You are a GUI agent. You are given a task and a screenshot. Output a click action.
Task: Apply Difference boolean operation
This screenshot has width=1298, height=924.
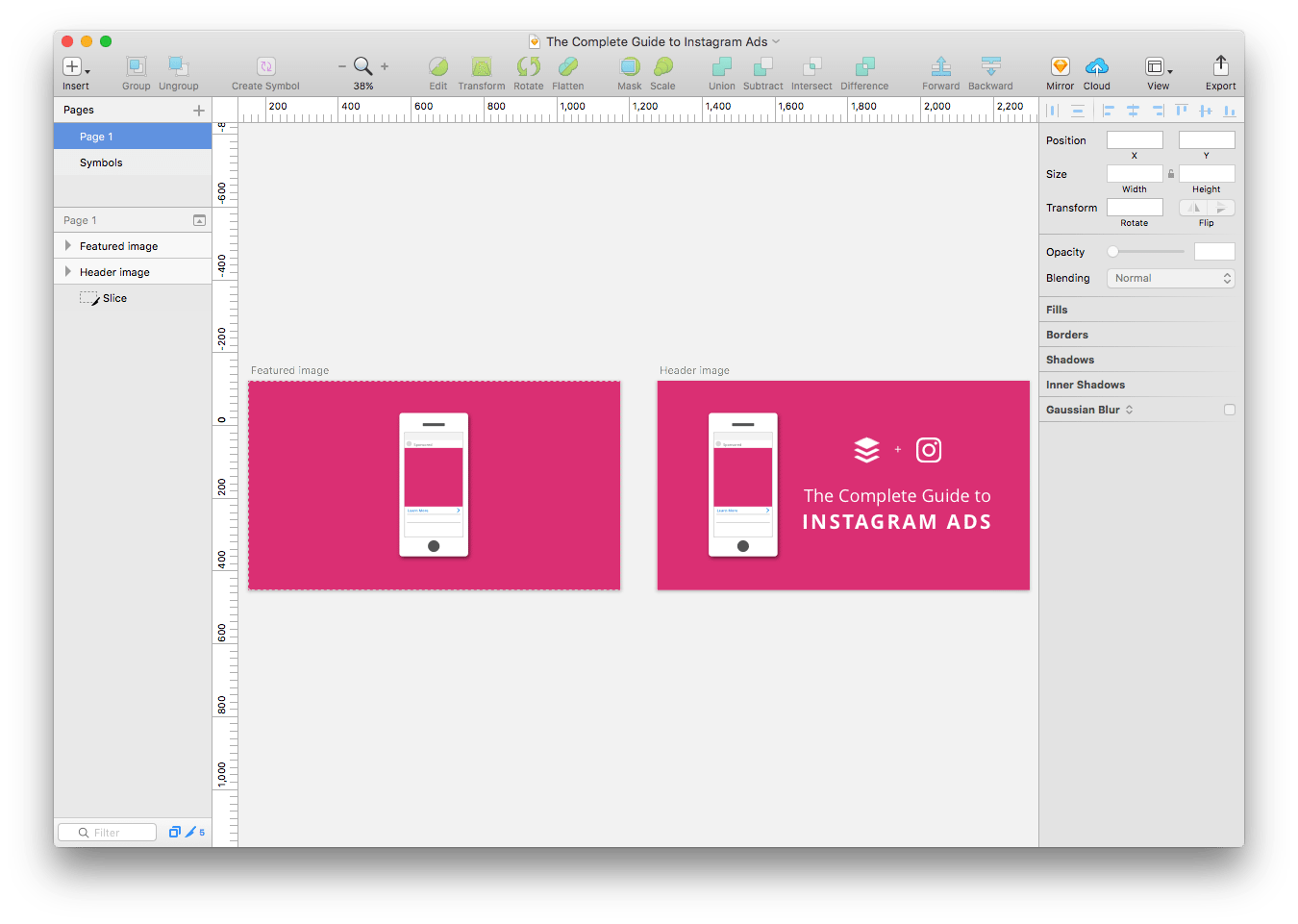(865, 66)
